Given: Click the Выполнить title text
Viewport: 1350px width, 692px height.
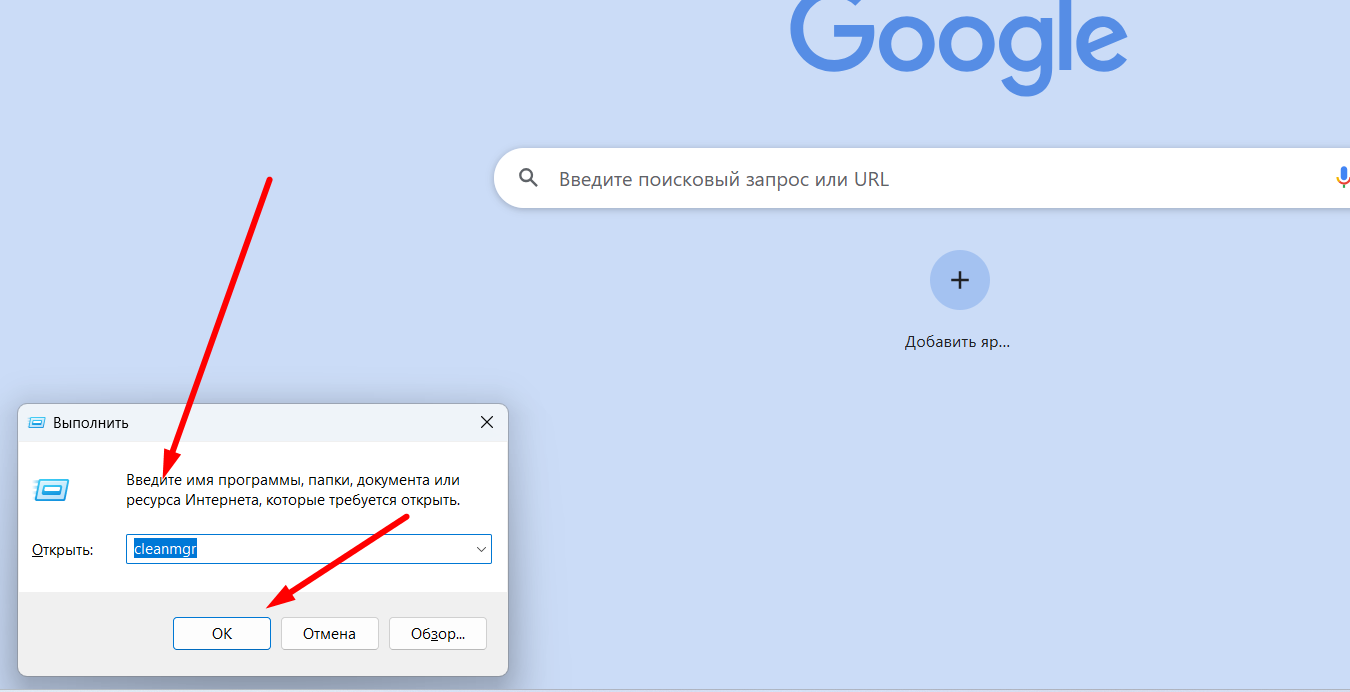Looking at the screenshot, I should pos(91,423).
